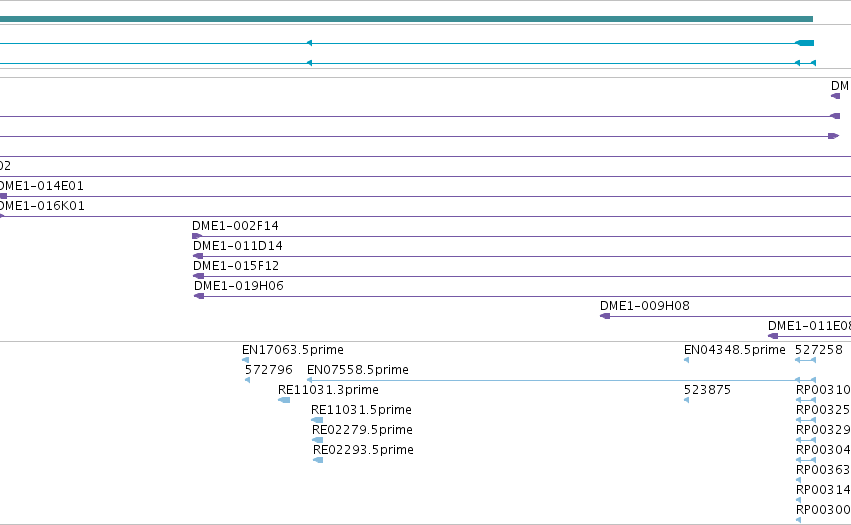Select the 572796 feature label

269,370
